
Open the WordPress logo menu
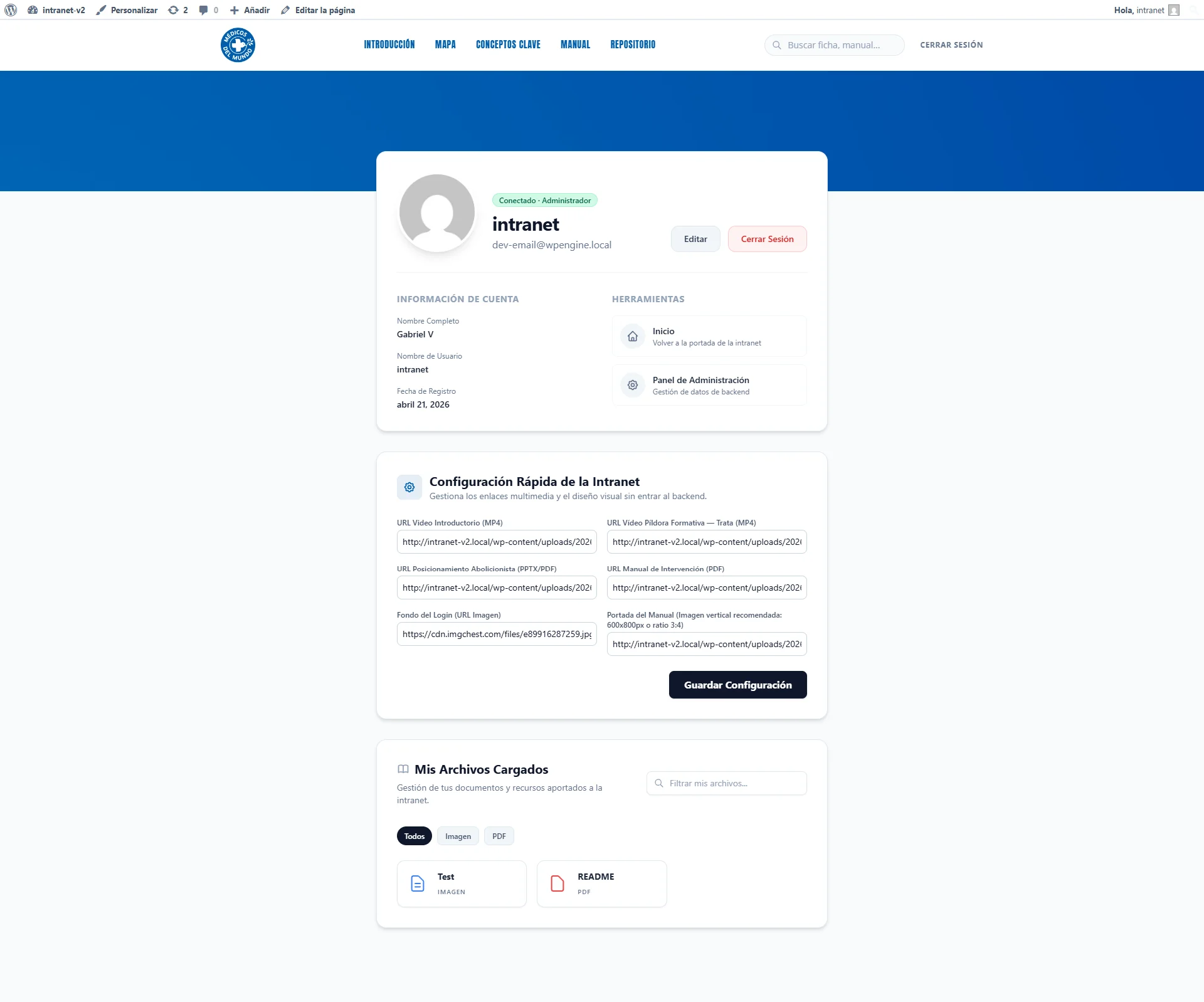(11, 10)
